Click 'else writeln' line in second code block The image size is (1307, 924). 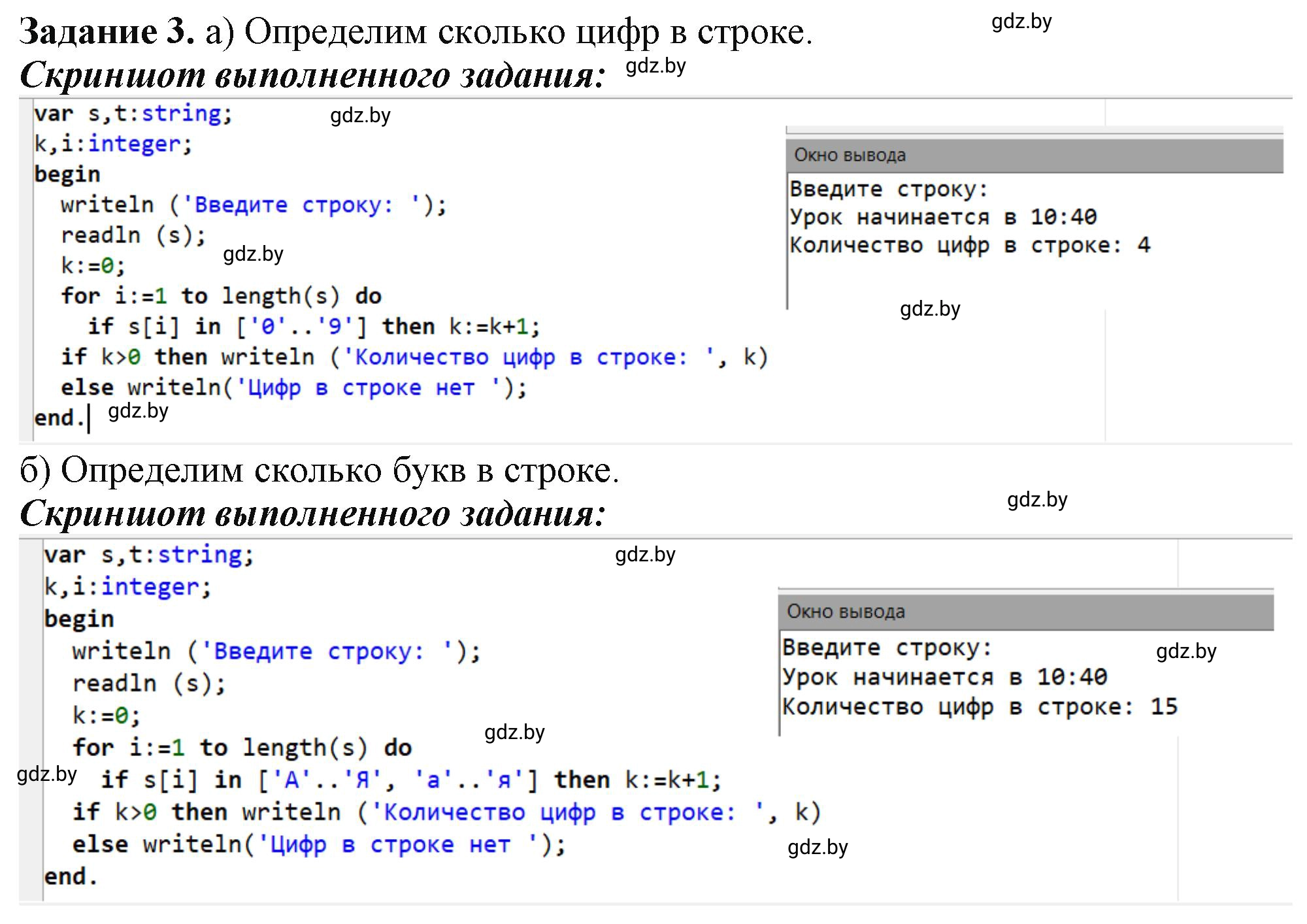[319, 844]
